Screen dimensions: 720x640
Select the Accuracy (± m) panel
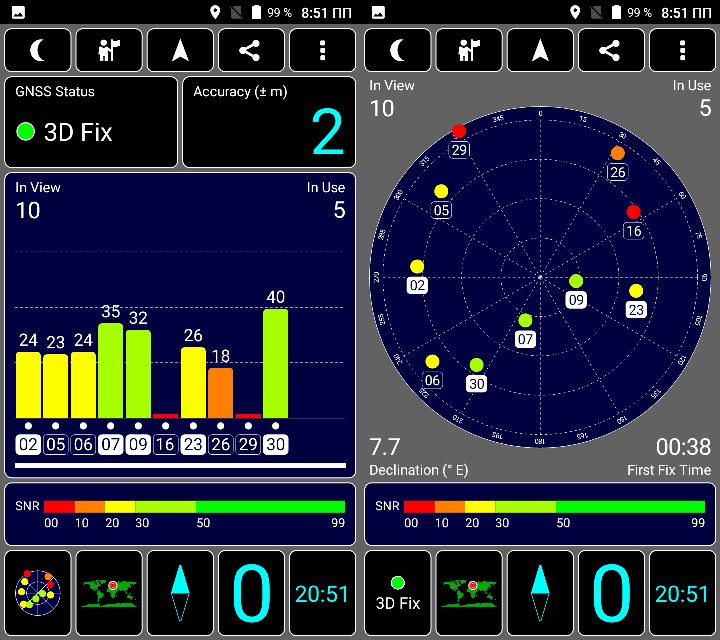point(269,121)
